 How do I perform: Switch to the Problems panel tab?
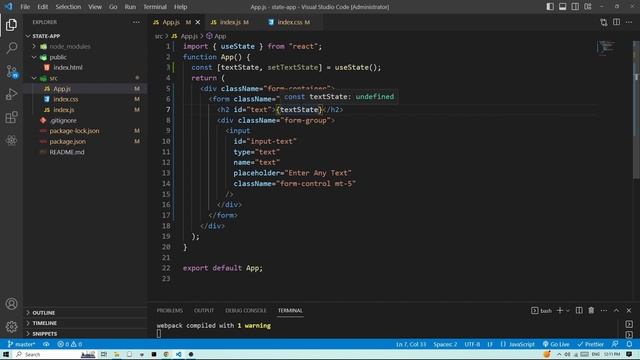[x=170, y=311]
